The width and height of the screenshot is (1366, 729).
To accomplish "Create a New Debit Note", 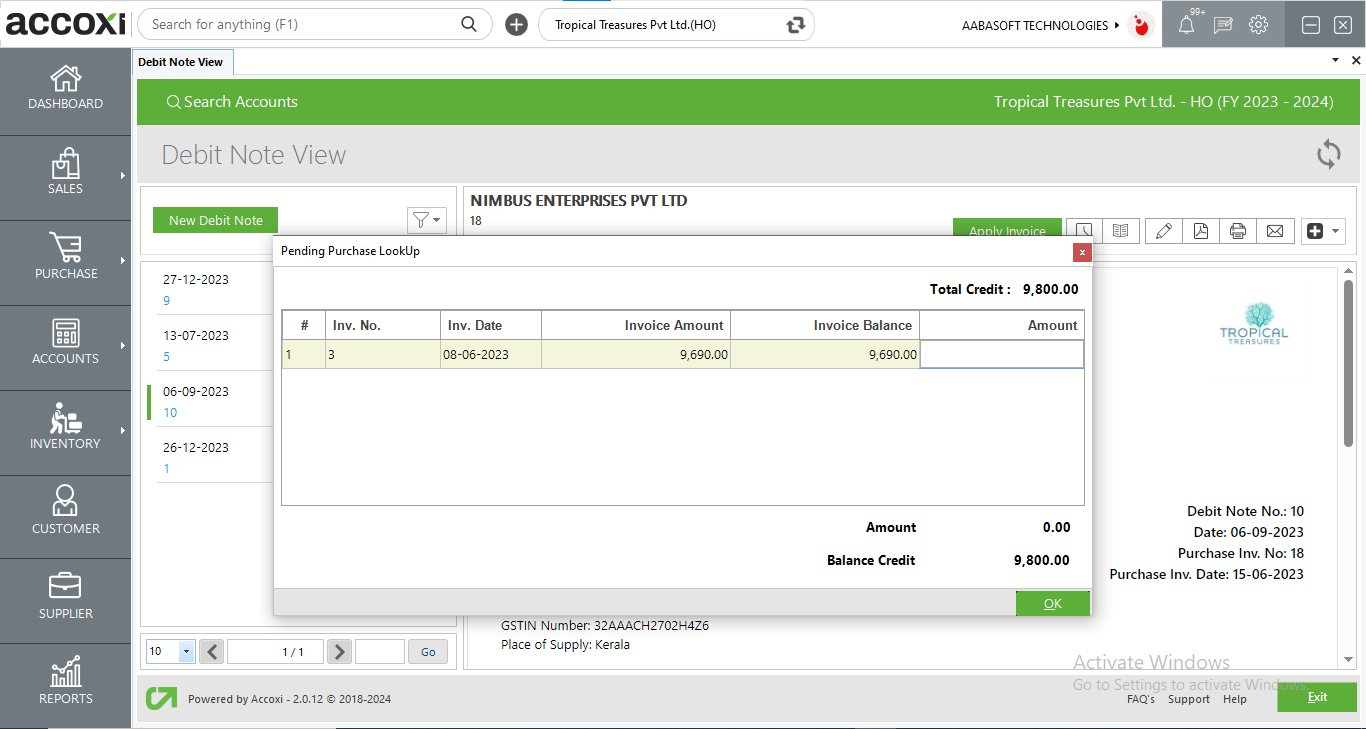I will 215,219.
